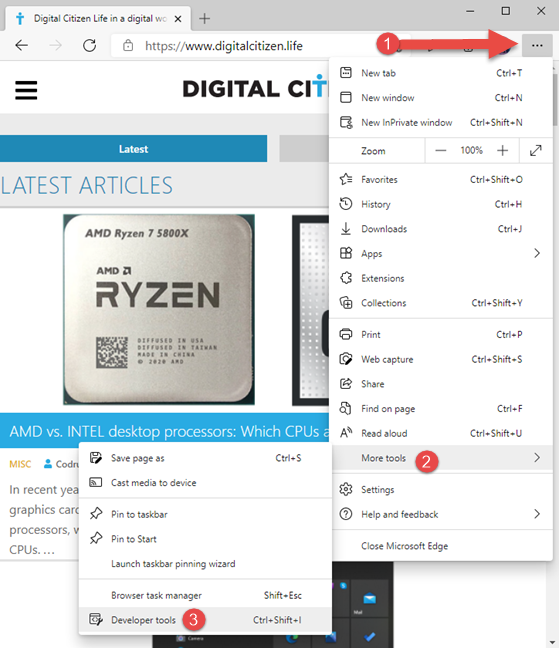This screenshot has width=559, height=648.
Task: Open History from the menu
Action: (x=441, y=204)
